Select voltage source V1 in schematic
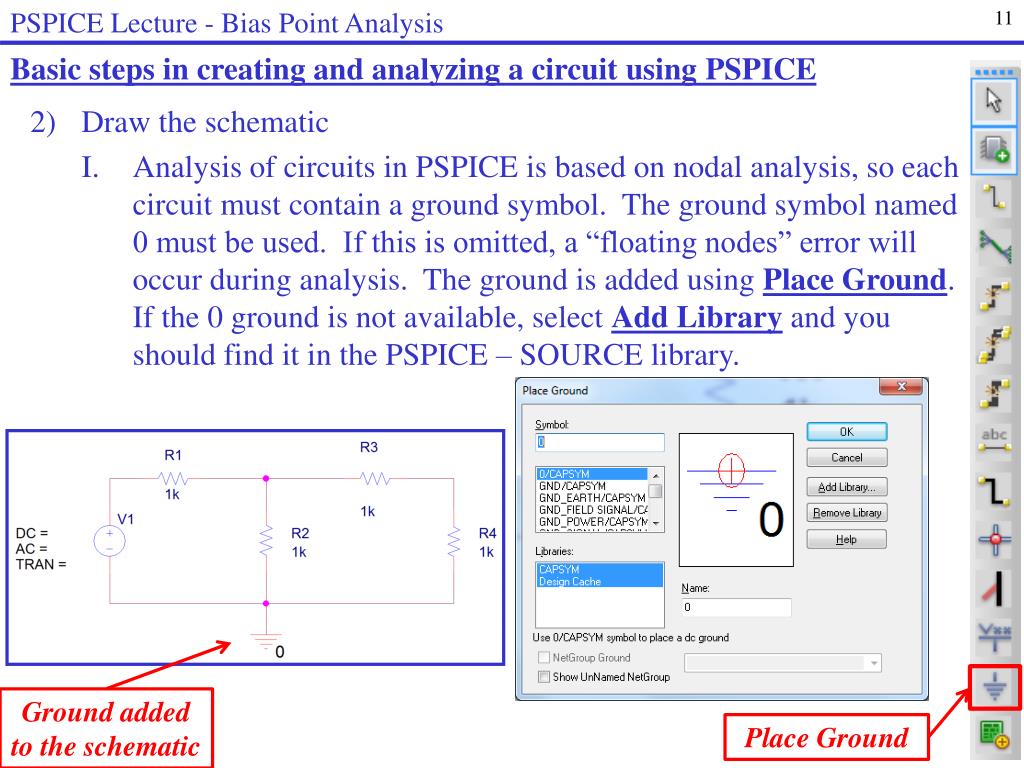 (x=110, y=541)
